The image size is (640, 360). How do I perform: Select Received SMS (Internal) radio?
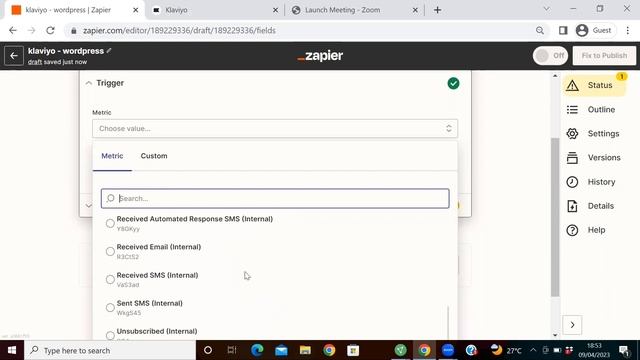tap(110, 280)
